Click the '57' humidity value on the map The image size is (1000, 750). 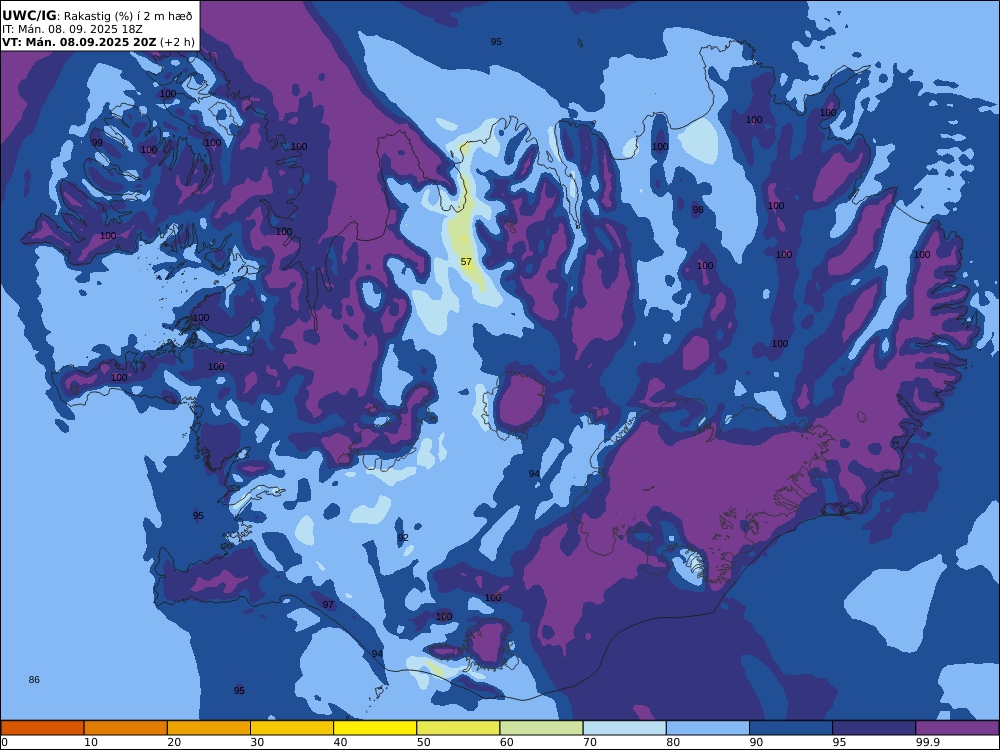(466, 262)
